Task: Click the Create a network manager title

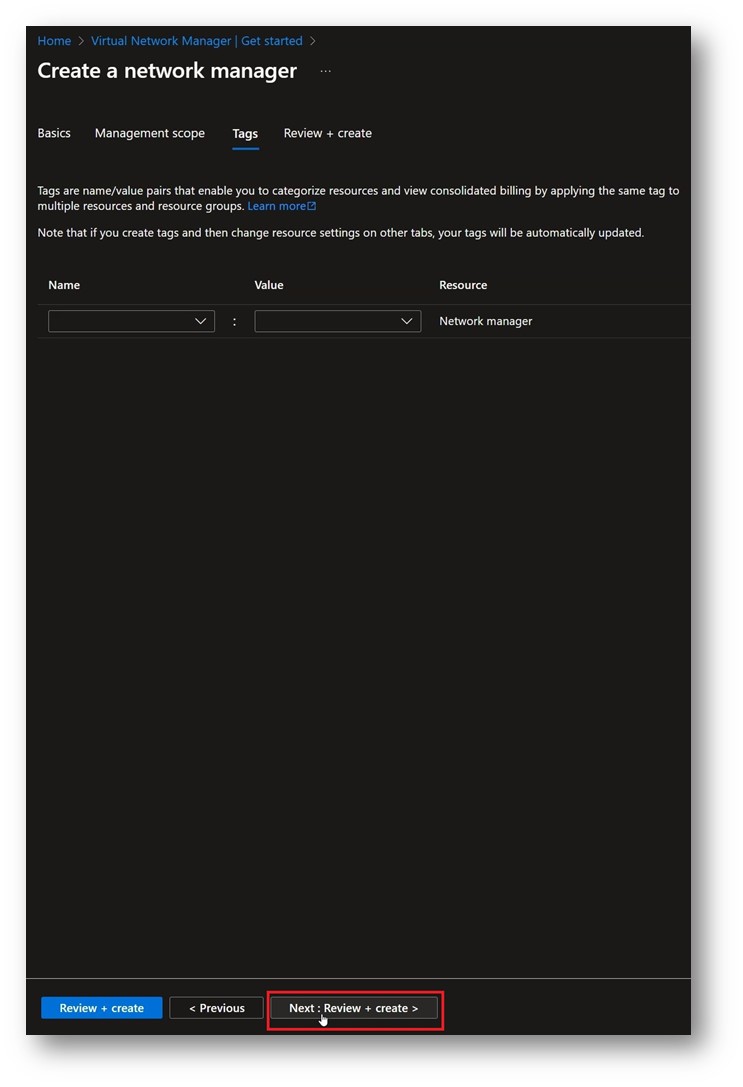Action: pyautogui.click(x=167, y=71)
